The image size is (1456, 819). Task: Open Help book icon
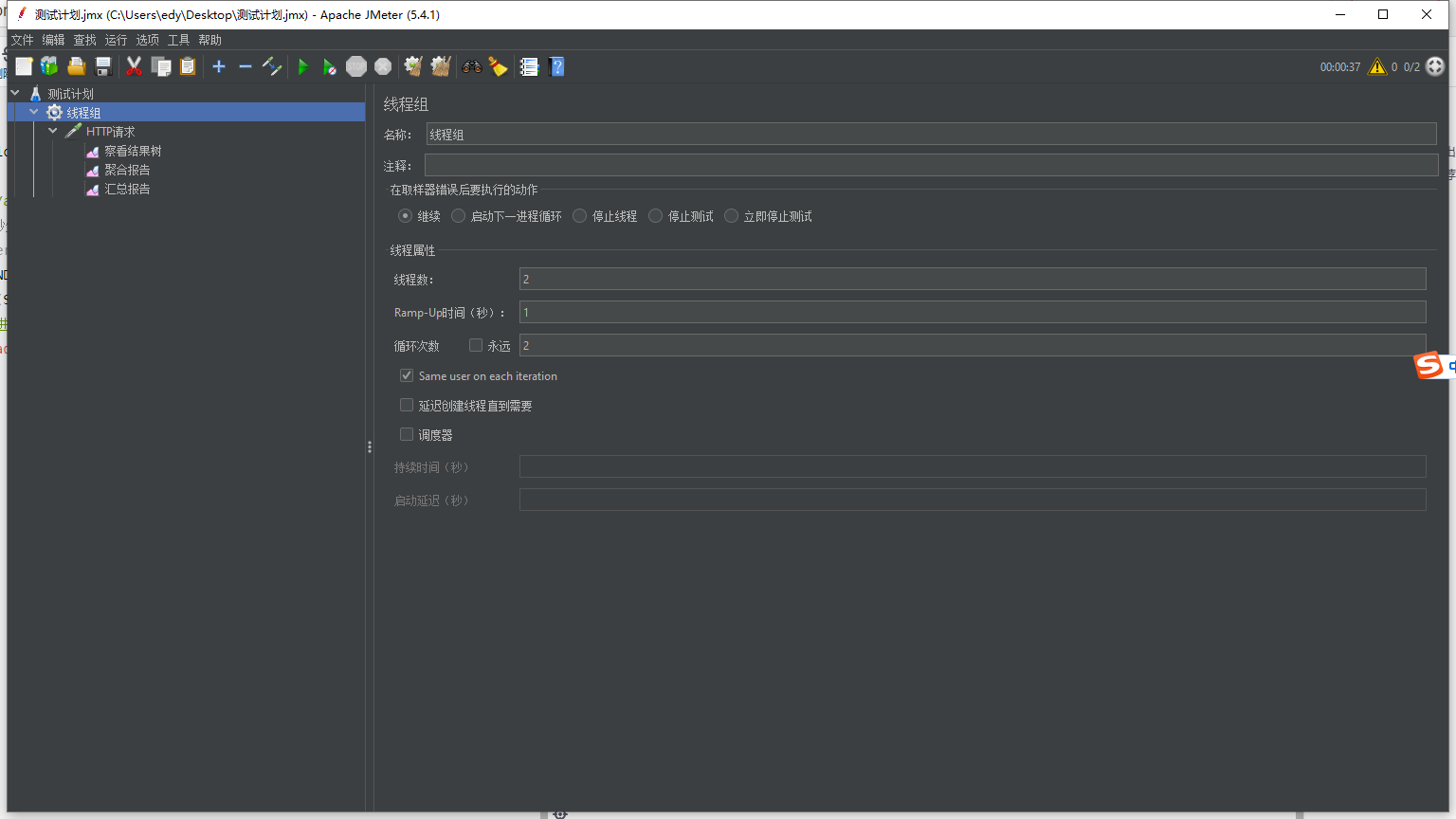tap(556, 66)
